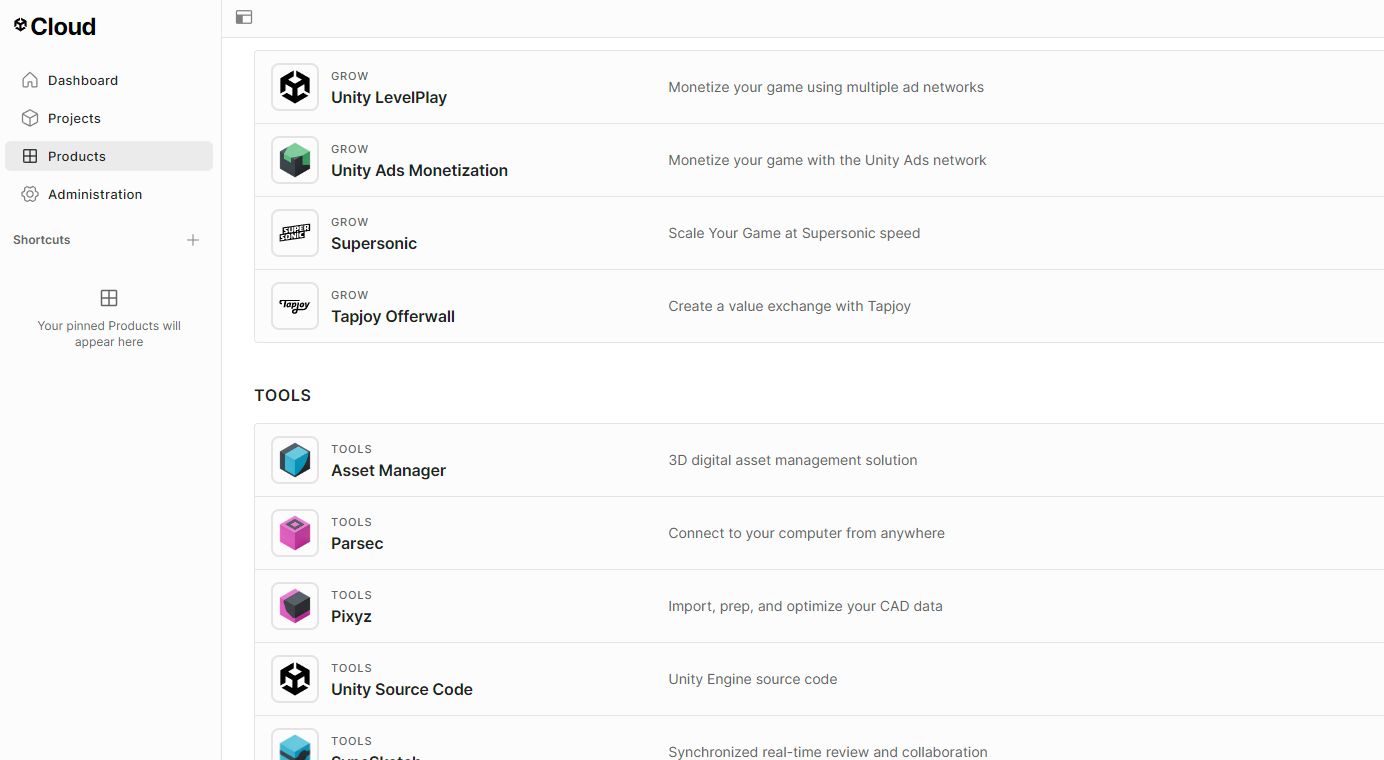Click 'Synchronized real-time review and collaboration' text

coord(828,752)
